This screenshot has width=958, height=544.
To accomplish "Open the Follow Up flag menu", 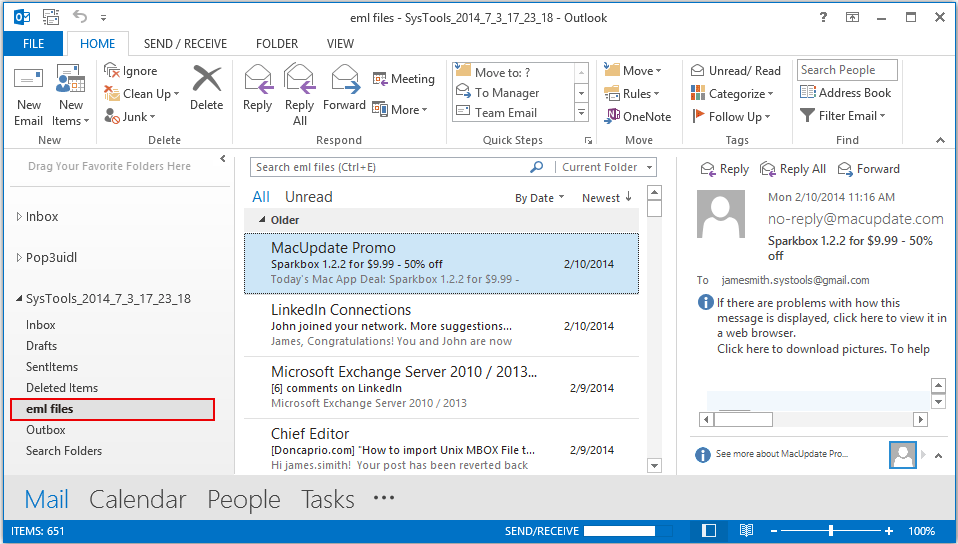I will (x=731, y=116).
